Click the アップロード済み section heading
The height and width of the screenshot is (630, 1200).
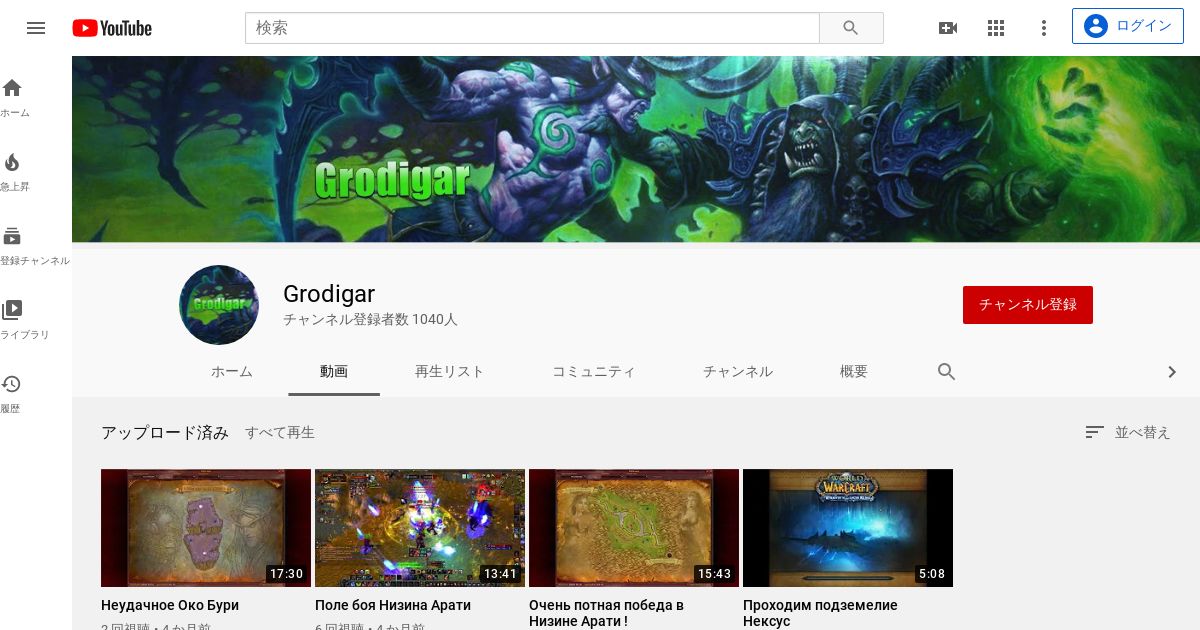click(x=165, y=433)
